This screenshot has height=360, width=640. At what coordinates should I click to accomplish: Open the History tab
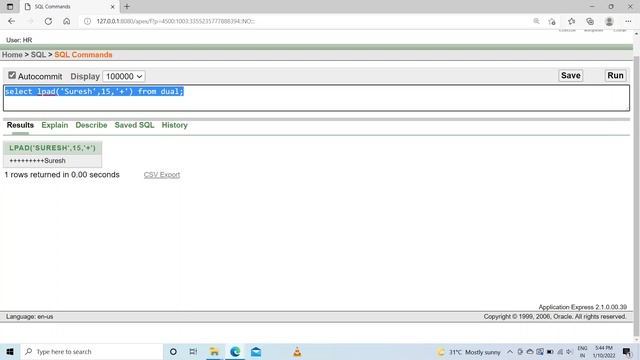click(x=174, y=125)
